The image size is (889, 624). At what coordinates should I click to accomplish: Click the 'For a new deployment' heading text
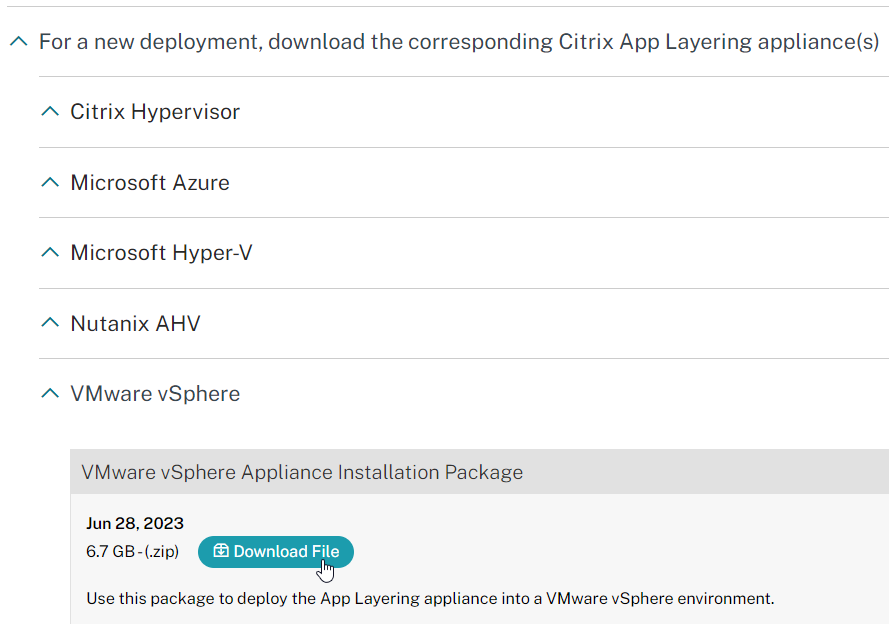pos(459,42)
